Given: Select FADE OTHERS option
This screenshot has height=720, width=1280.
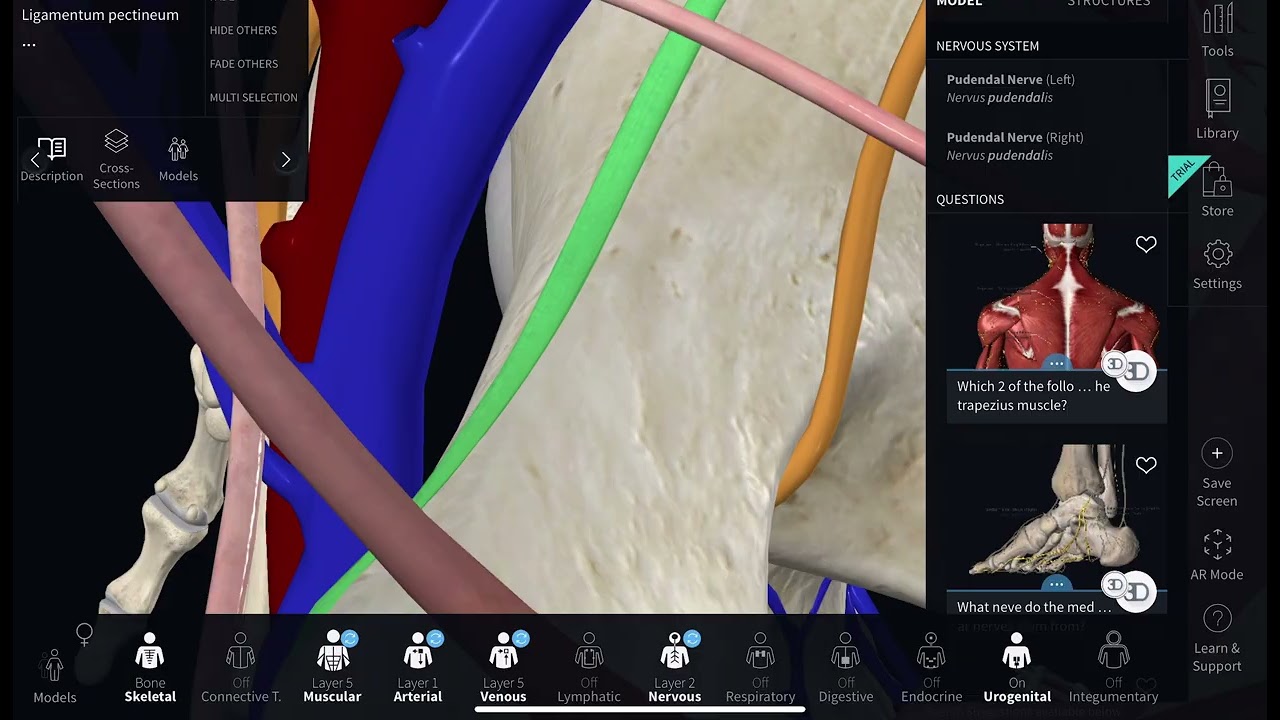Looking at the screenshot, I should pos(244,64).
